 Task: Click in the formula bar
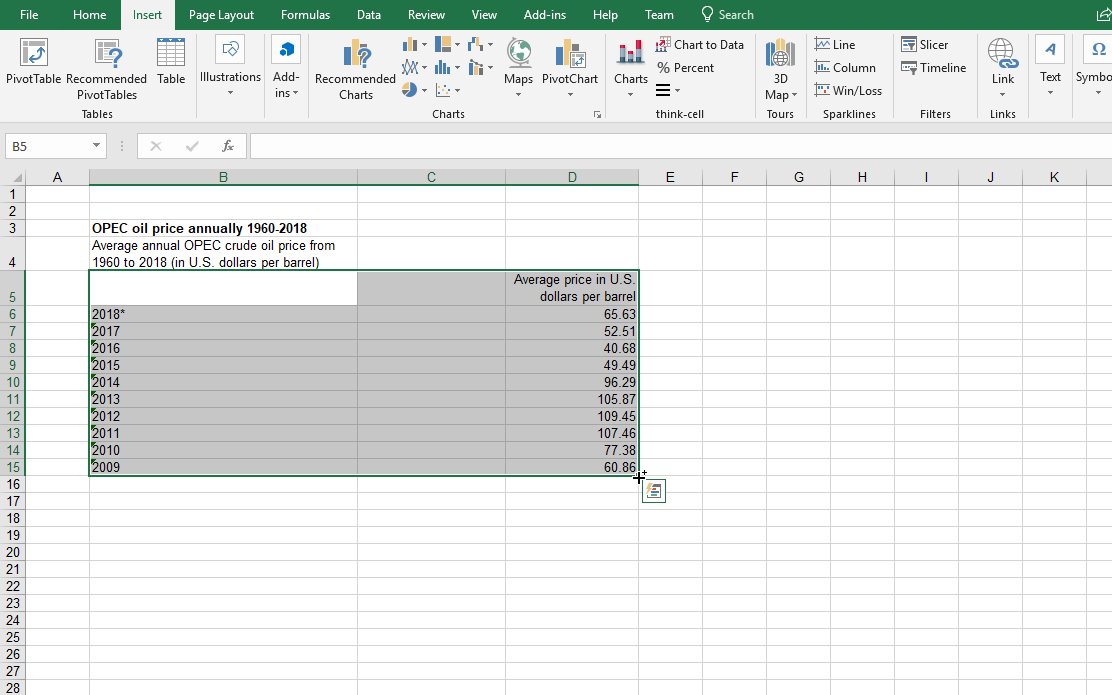click(x=680, y=146)
